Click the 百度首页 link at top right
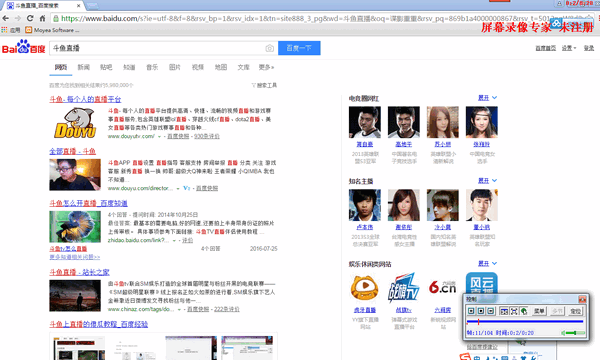 pos(546,48)
